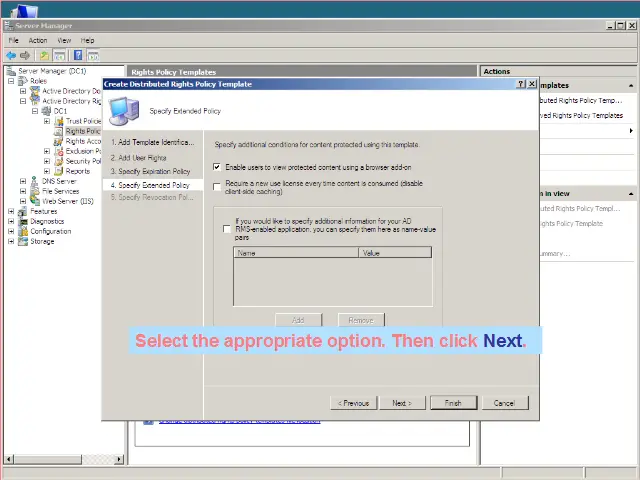The image size is (640, 480).
Task: Click the Rights Account Certificate Policies icon
Action: 59,141
